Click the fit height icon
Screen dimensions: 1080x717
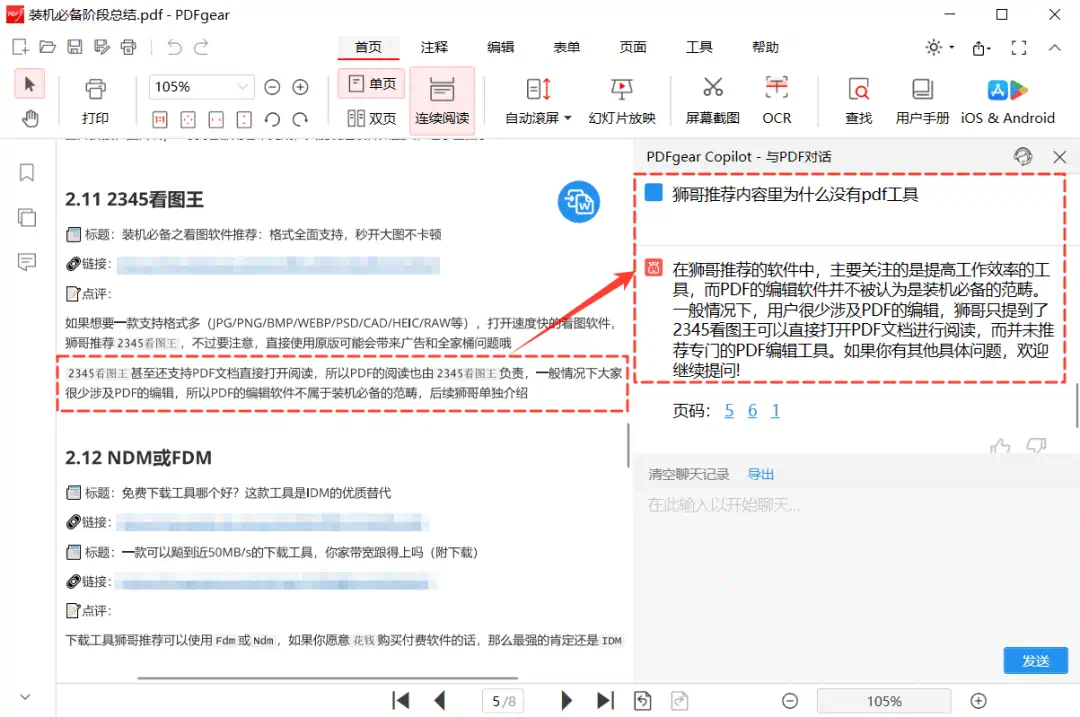(244, 119)
